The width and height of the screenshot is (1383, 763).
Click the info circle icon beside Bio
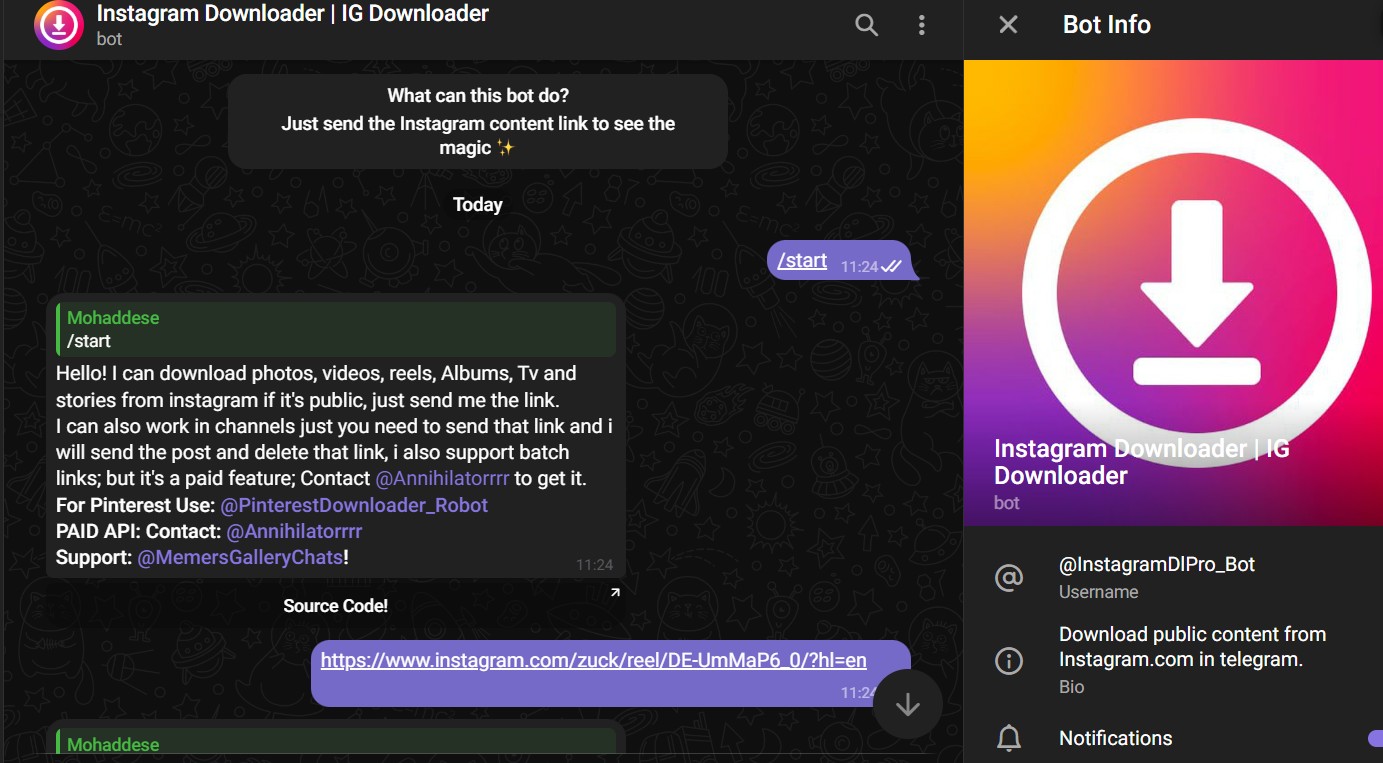pos(1009,660)
